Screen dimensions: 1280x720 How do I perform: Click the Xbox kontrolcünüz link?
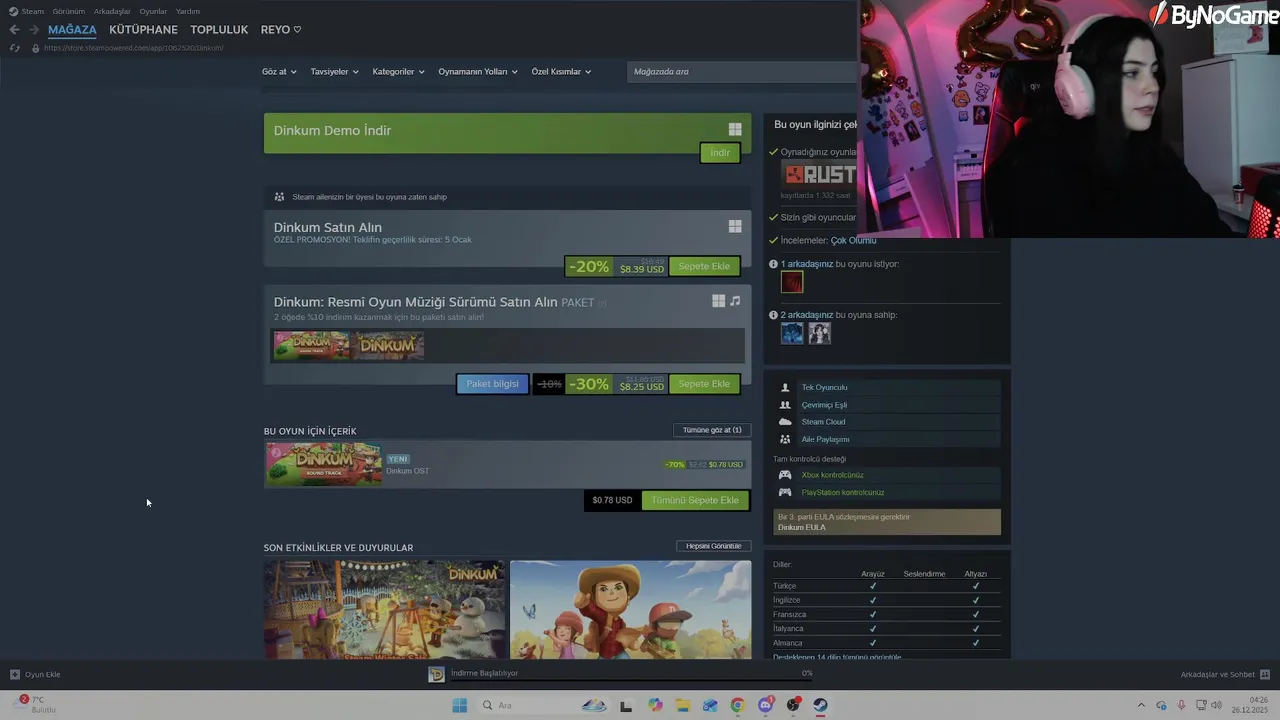(832, 475)
